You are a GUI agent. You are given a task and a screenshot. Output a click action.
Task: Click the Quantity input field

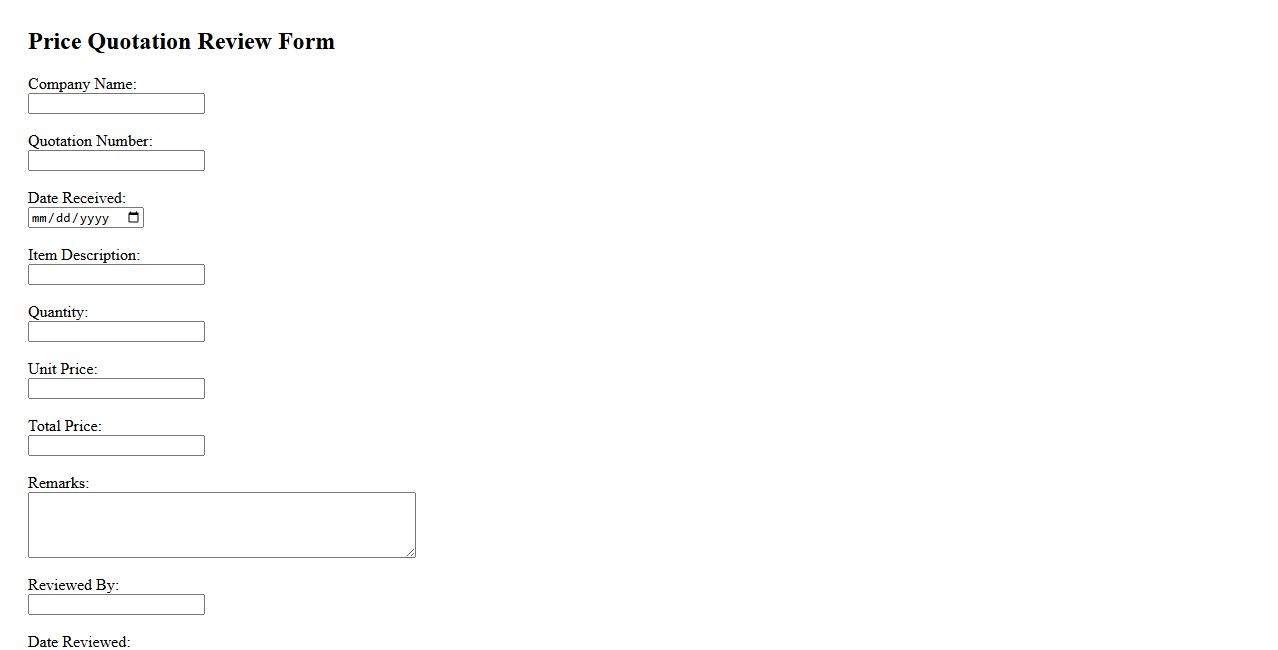116,332
